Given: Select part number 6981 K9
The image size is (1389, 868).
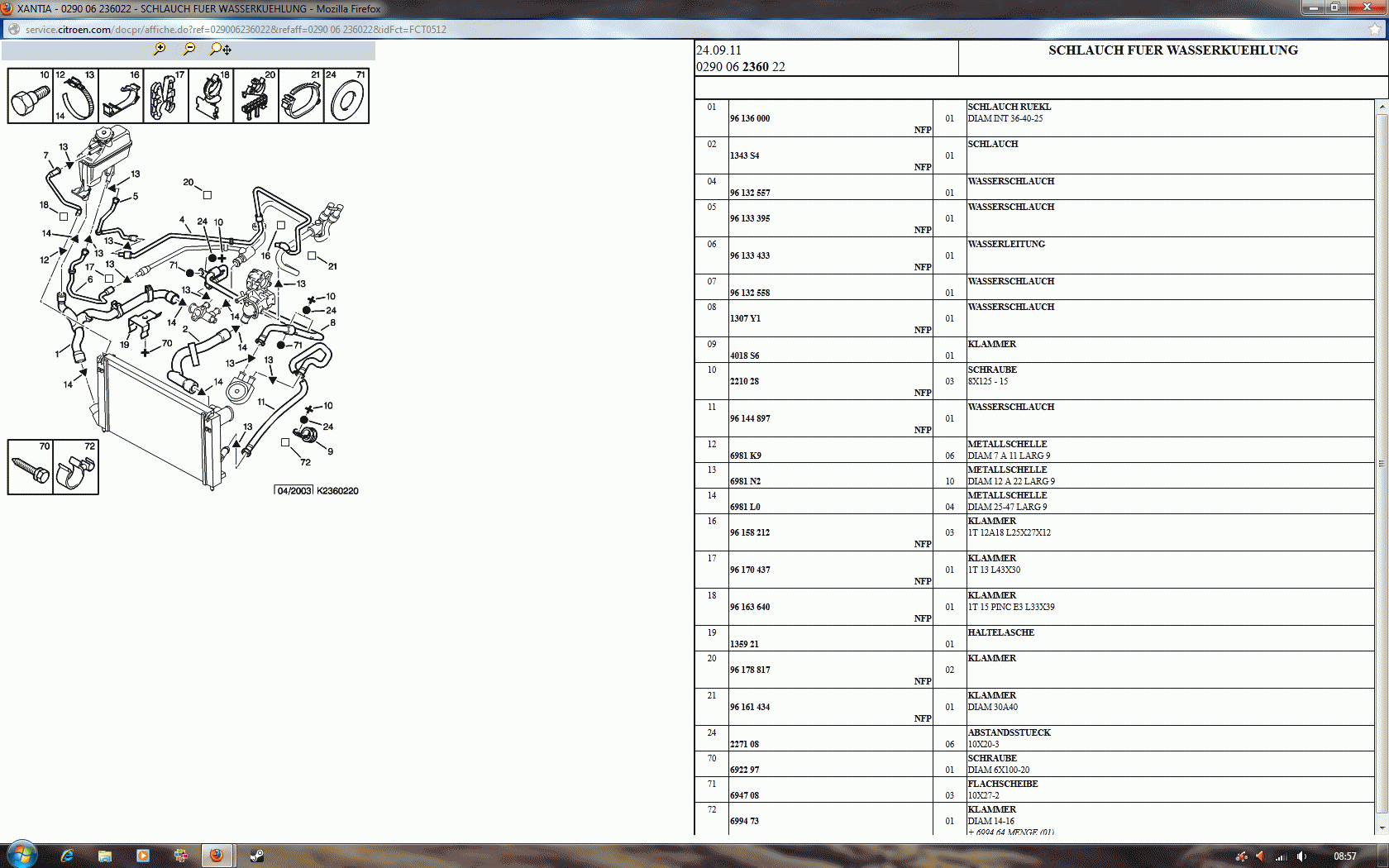Looking at the screenshot, I should click(x=746, y=455).
